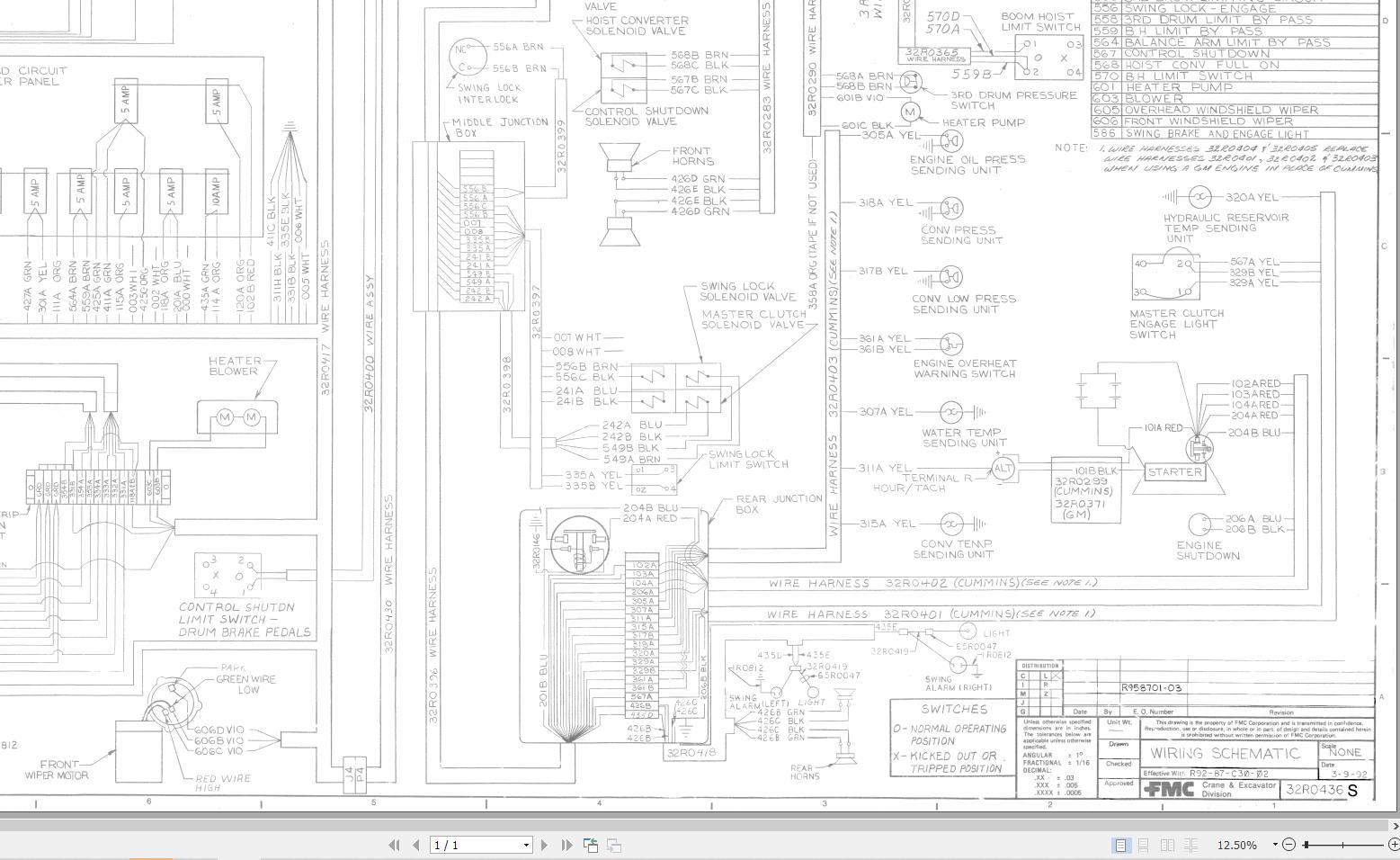Image resolution: width=1400 pixels, height=860 pixels.
Task: Open the page number dropdown
Action: point(527,845)
